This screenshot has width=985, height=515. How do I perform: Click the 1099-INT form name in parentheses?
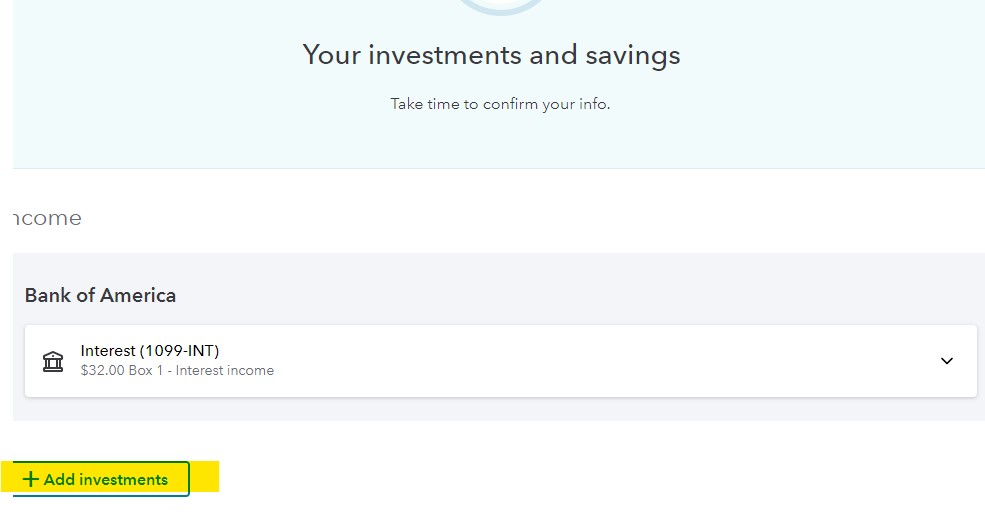179,351
